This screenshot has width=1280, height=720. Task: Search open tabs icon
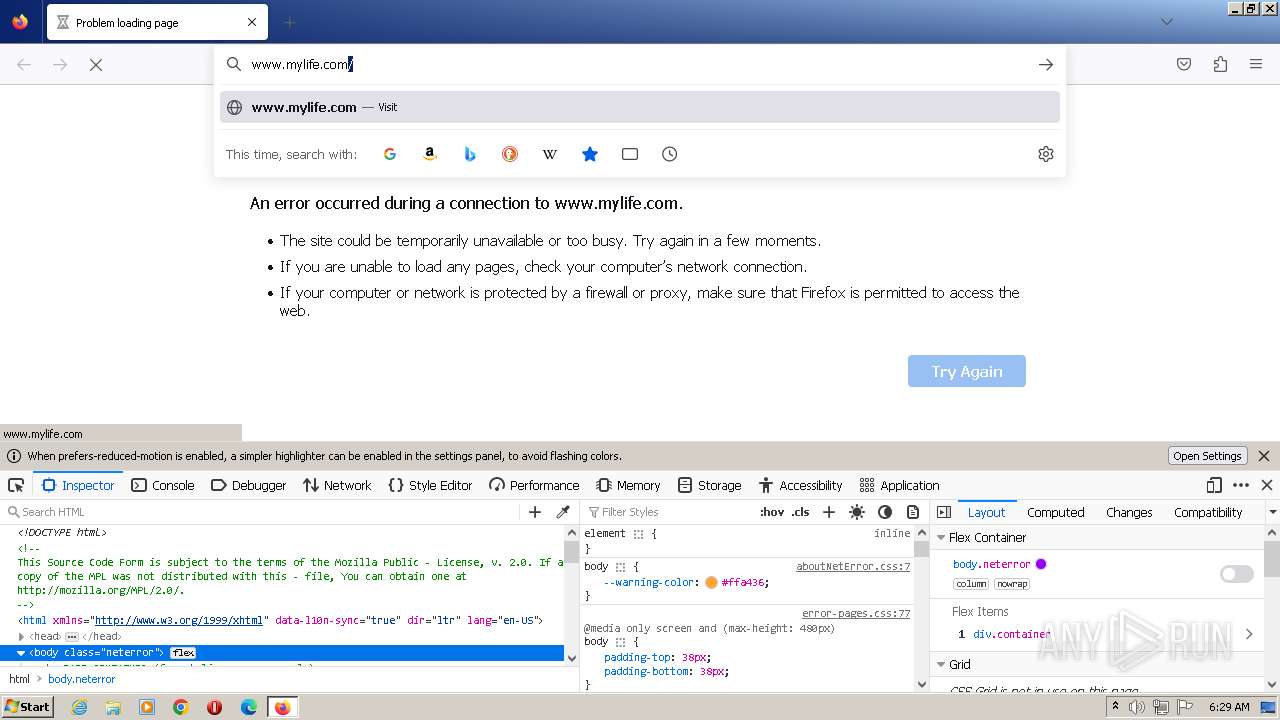[630, 154]
